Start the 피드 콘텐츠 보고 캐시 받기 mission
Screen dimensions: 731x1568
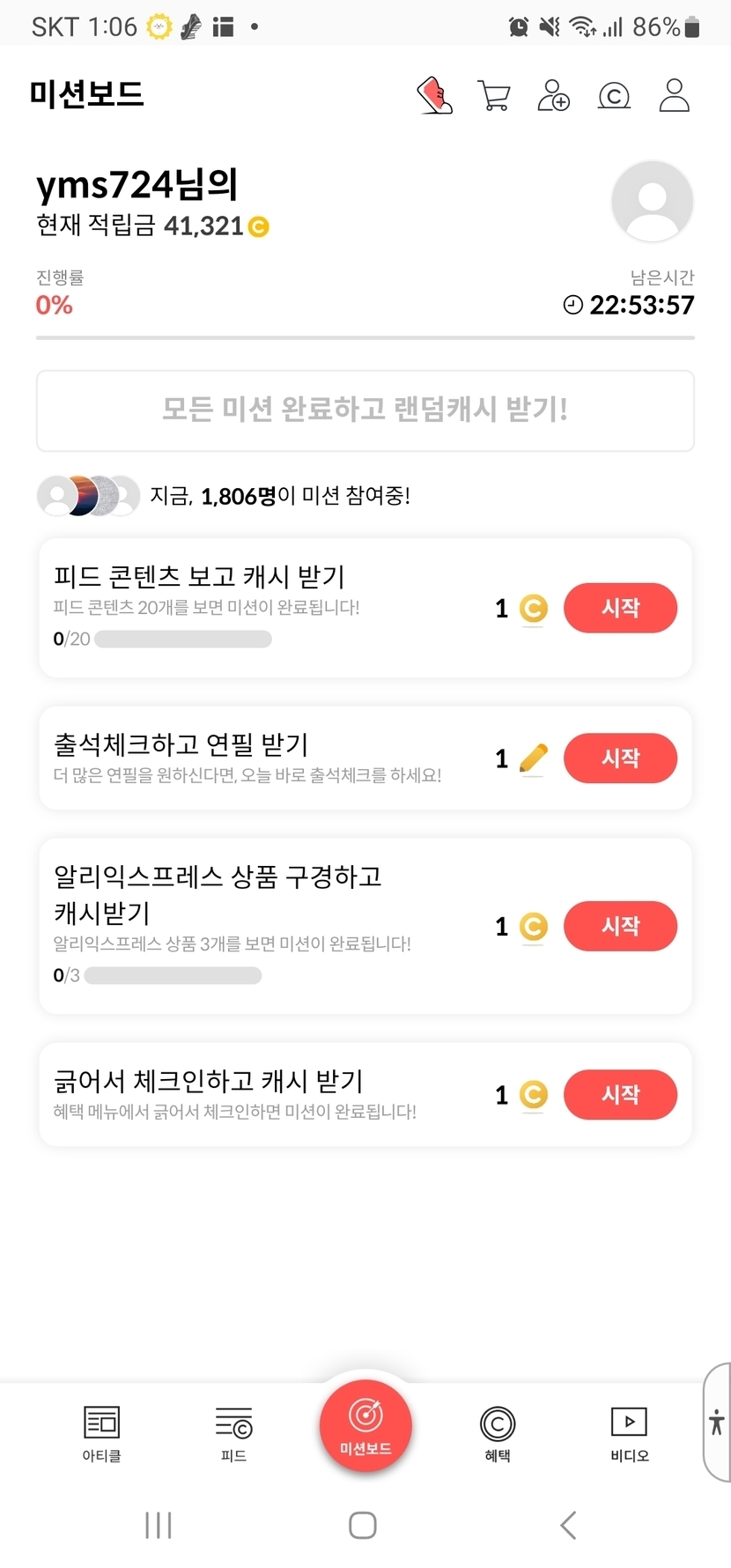tap(620, 608)
